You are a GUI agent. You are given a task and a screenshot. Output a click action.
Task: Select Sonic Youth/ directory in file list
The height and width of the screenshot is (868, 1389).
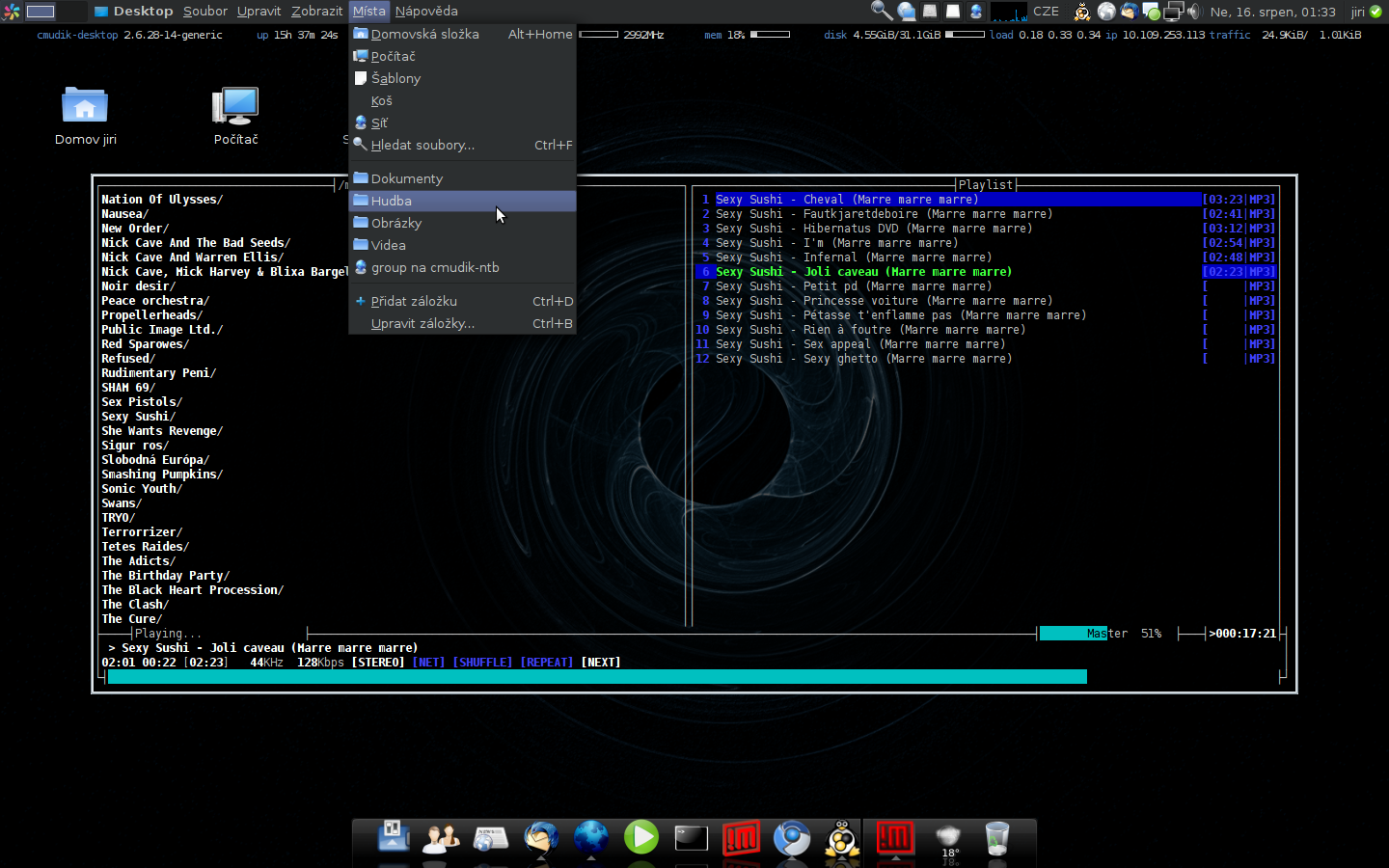pos(142,489)
